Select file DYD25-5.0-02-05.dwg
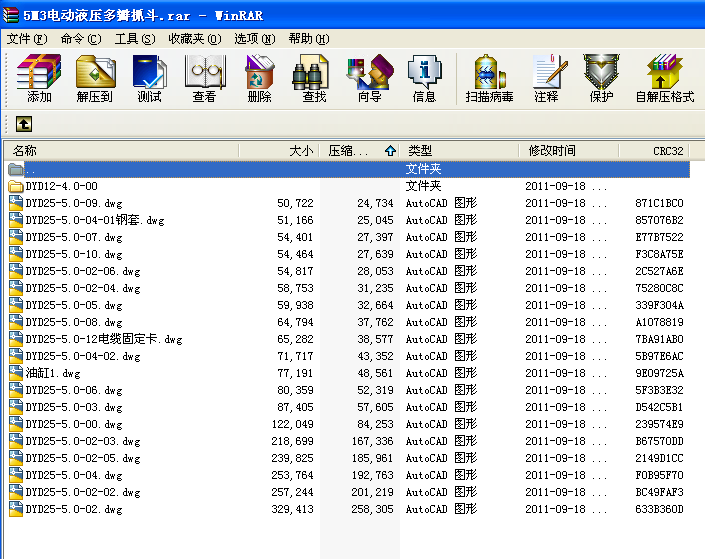 click(83, 458)
